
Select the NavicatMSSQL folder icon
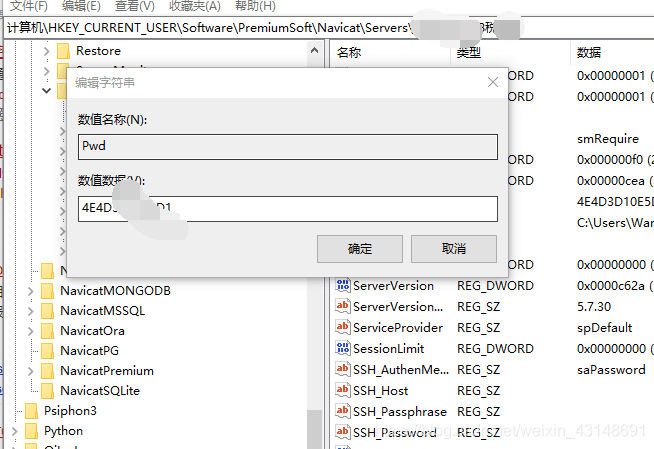tap(48, 311)
